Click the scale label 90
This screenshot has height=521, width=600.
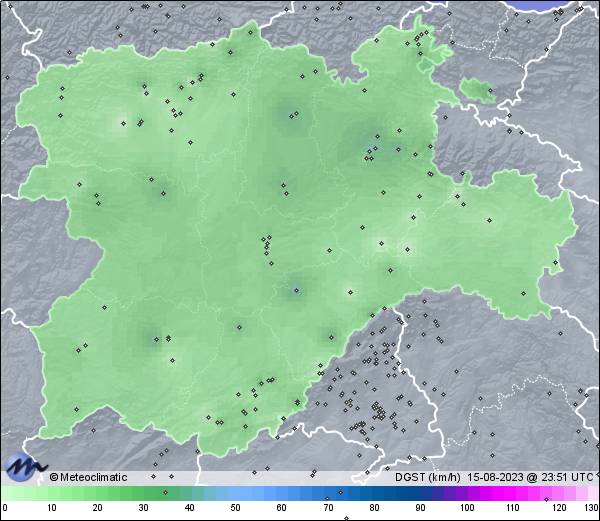point(420,508)
